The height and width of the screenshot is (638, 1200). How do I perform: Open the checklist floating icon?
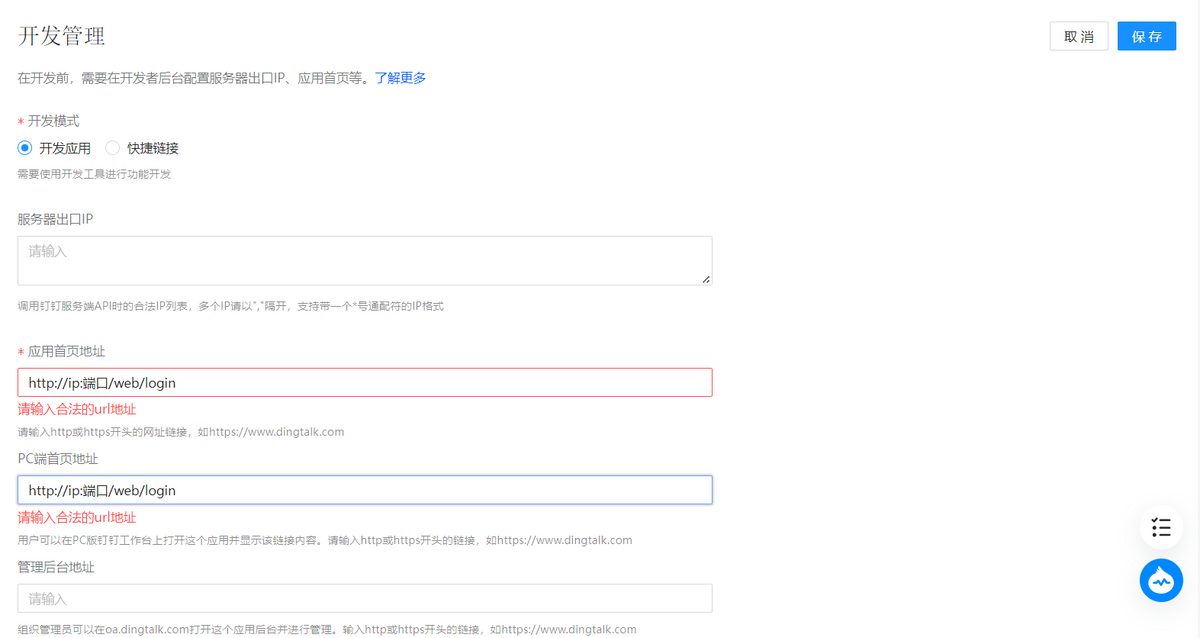(1161, 526)
